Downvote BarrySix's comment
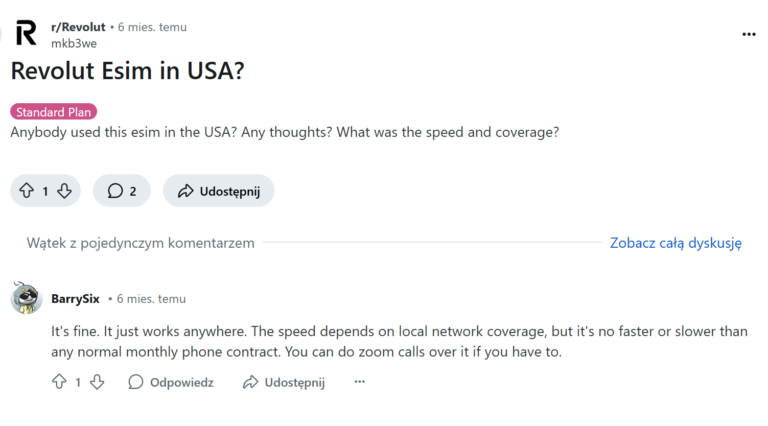This screenshot has width=768, height=426. 97,382
